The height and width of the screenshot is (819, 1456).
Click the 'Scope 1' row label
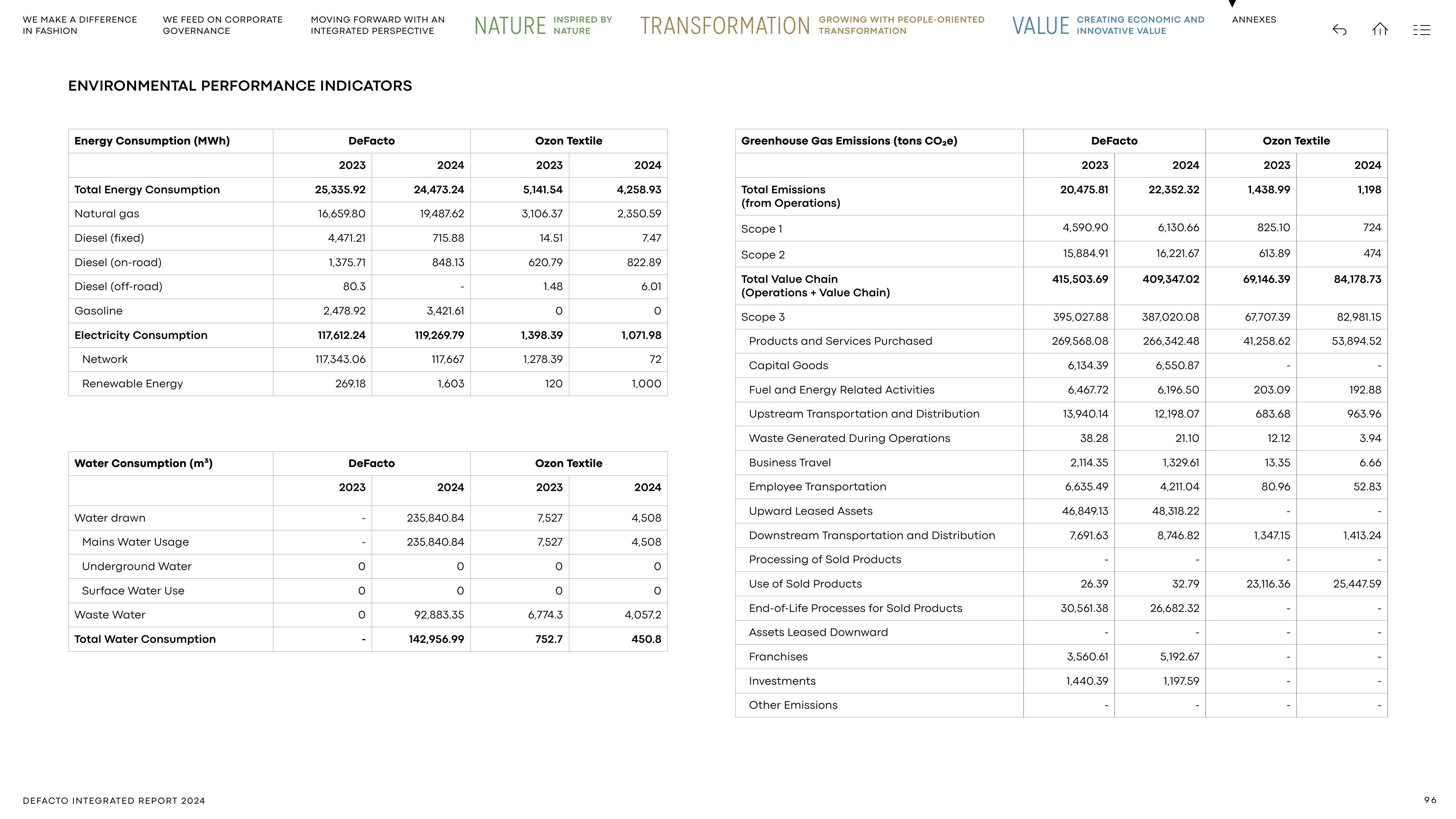click(761, 229)
